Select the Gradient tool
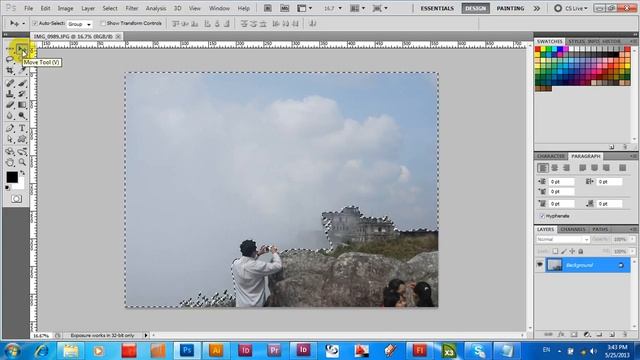The height and width of the screenshot is (360, 640). click(x=22, y=105)
